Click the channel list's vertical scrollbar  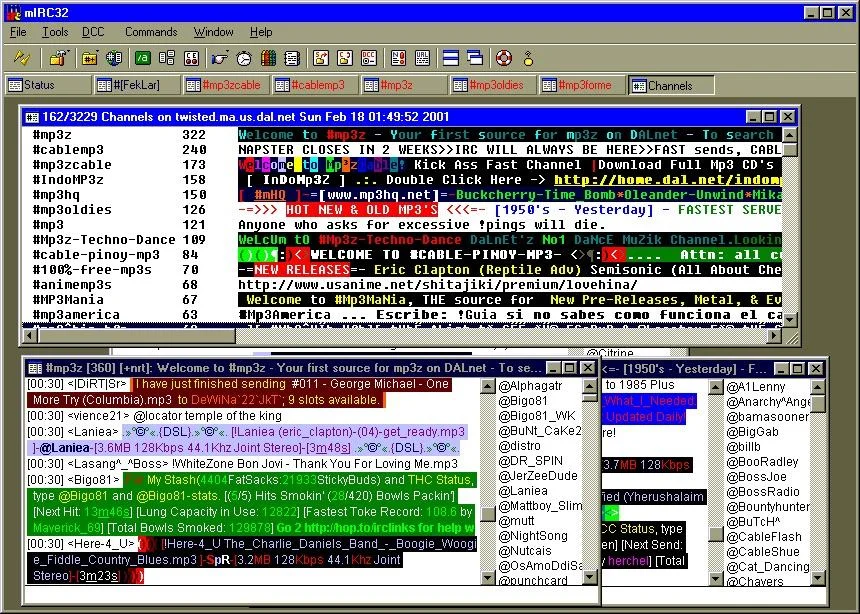(x=790, y=230)
